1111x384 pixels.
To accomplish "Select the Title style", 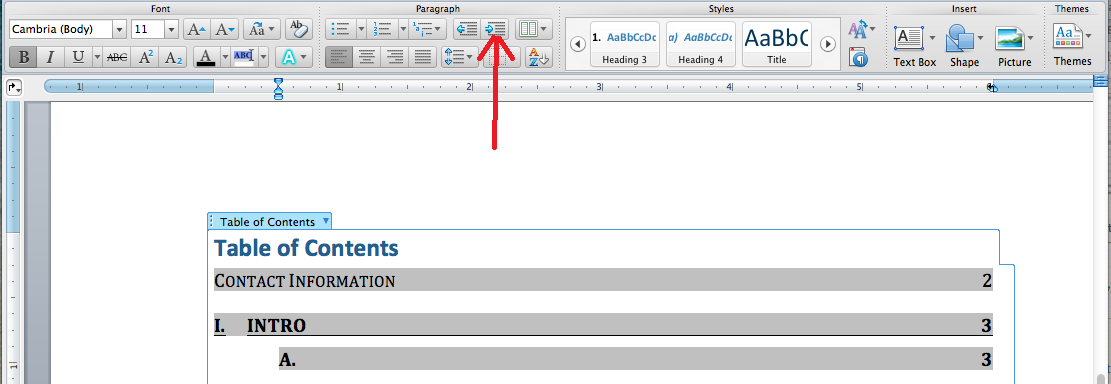I will pyautogui.click(x=777, y=44).
